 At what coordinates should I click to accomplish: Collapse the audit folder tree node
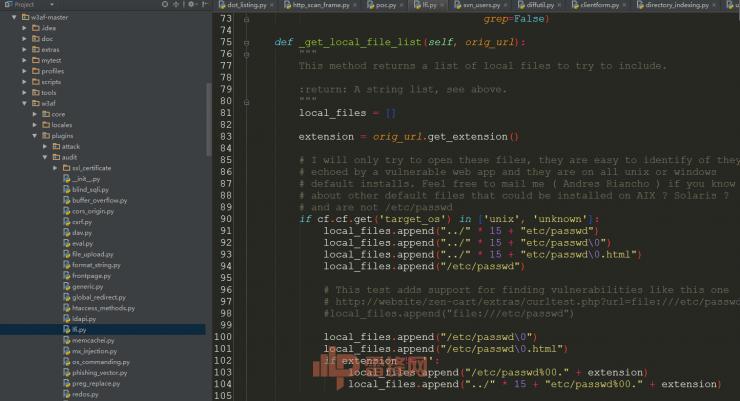pyautogui.click(x=44, y=157)
